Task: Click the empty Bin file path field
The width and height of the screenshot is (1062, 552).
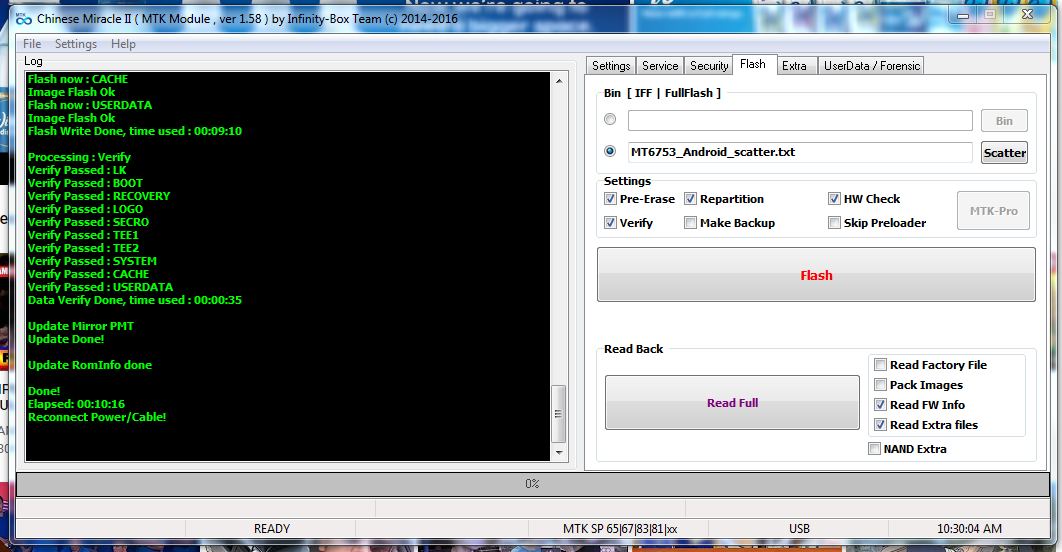Action: 800,121
